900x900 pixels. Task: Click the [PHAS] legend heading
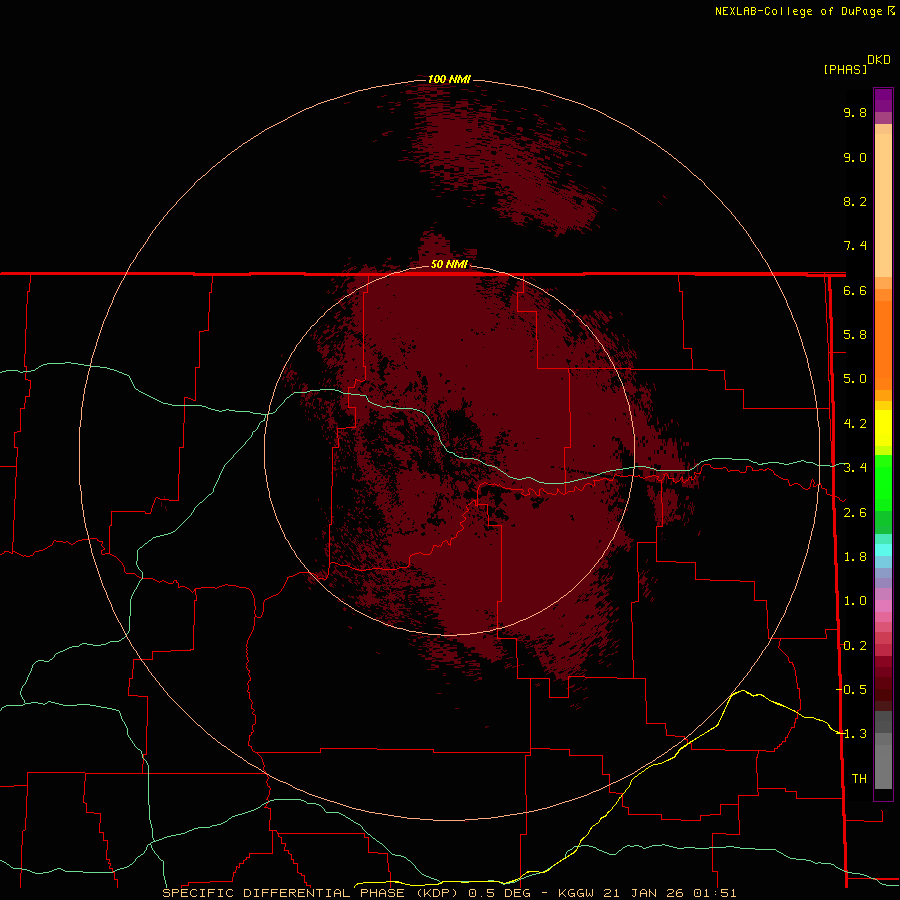coord(845,69)
